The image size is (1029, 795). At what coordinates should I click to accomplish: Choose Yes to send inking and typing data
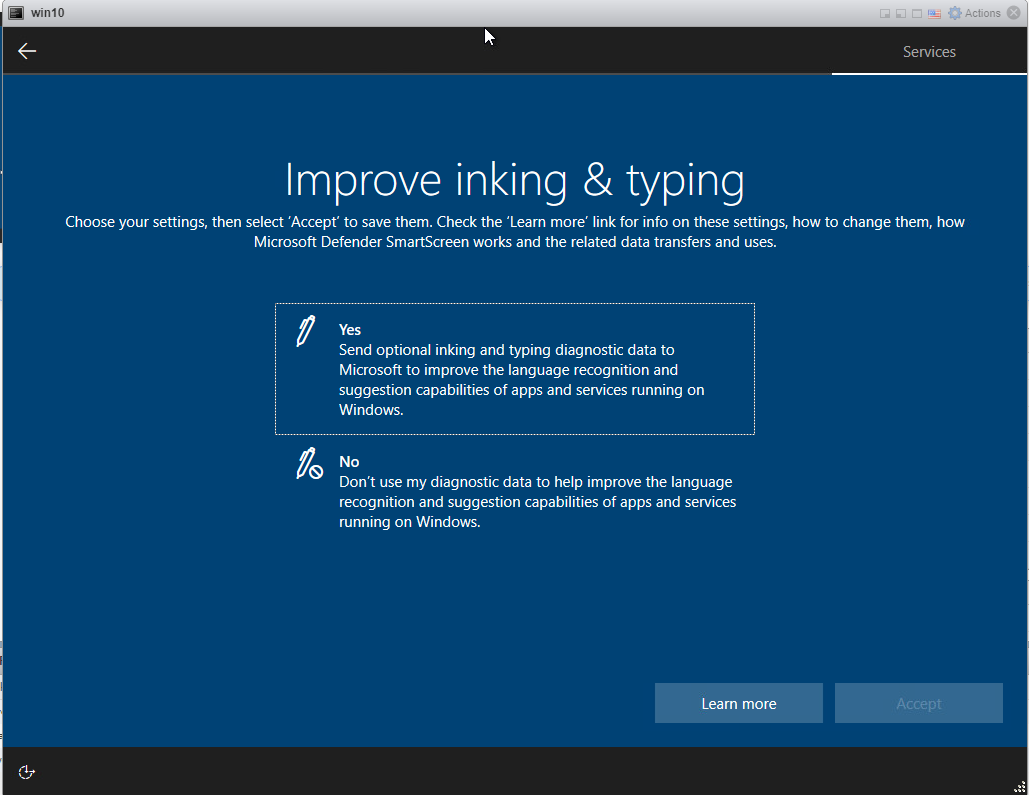[x=514, y=368]
